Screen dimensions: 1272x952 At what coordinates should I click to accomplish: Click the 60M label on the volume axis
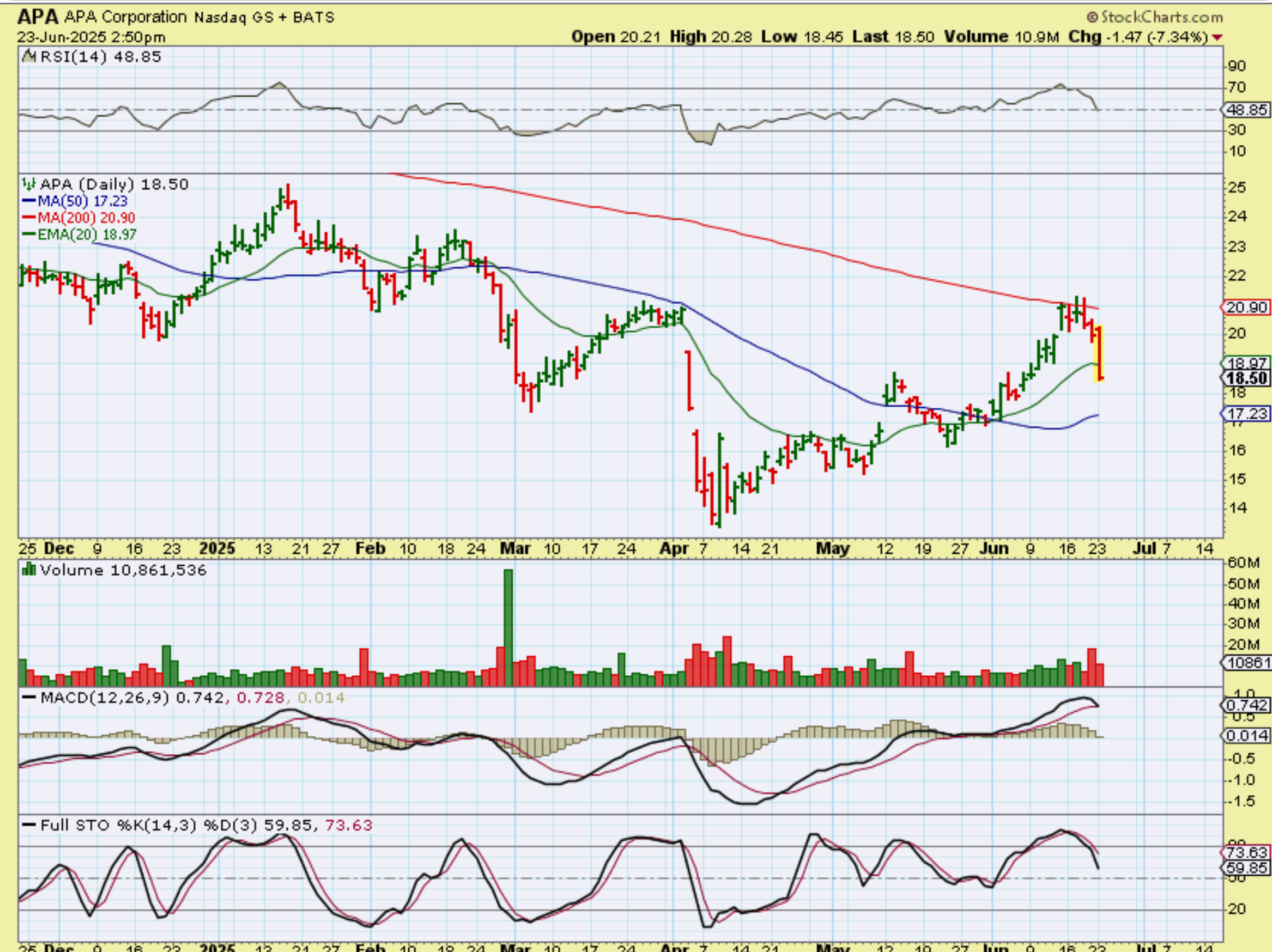point(1244,562)
